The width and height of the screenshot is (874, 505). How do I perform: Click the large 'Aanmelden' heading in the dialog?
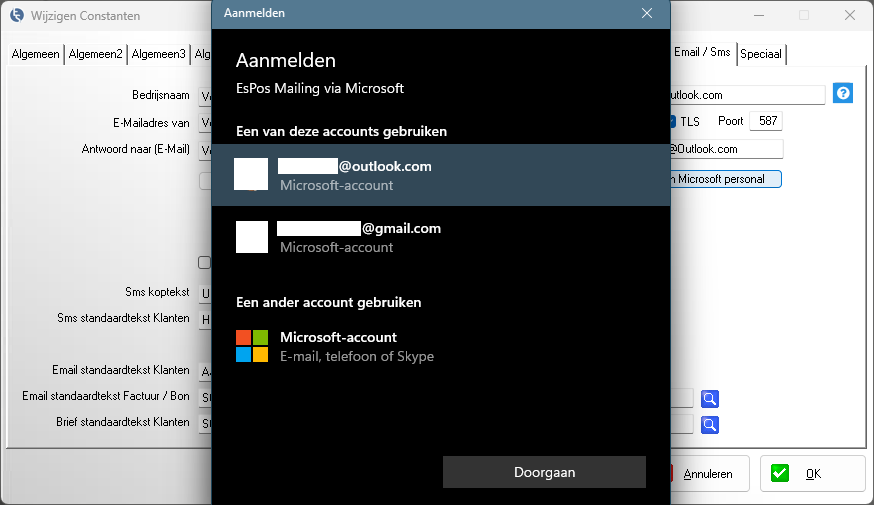click(286, 60)
